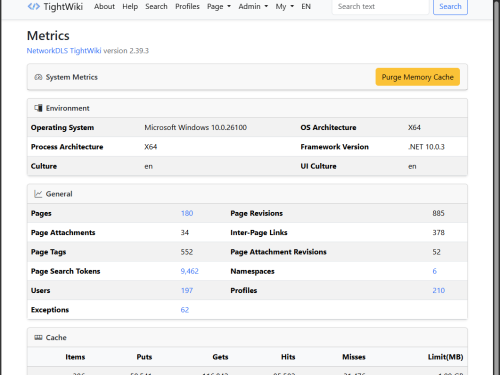Open the My dropdown menu
The image size is (500, 375).
click(x=284, y=6)
